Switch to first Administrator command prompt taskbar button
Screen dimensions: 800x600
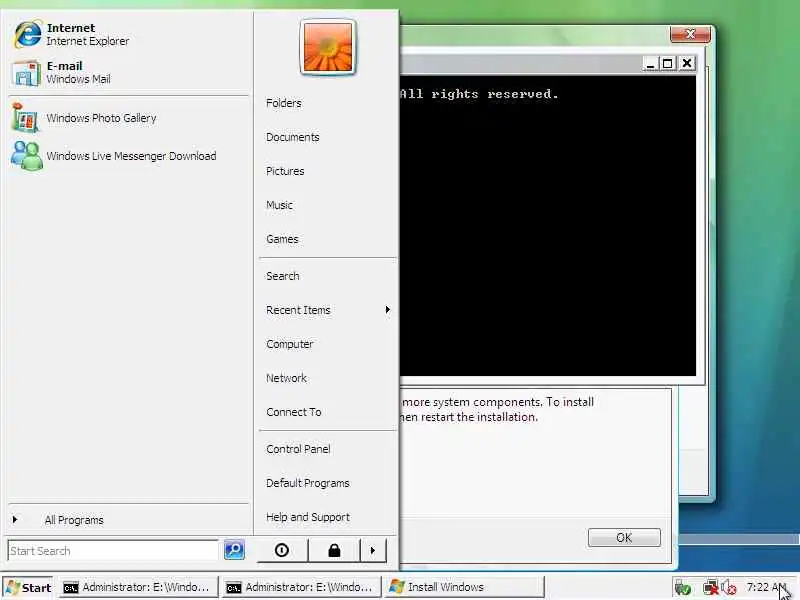[x=138, y=587]
